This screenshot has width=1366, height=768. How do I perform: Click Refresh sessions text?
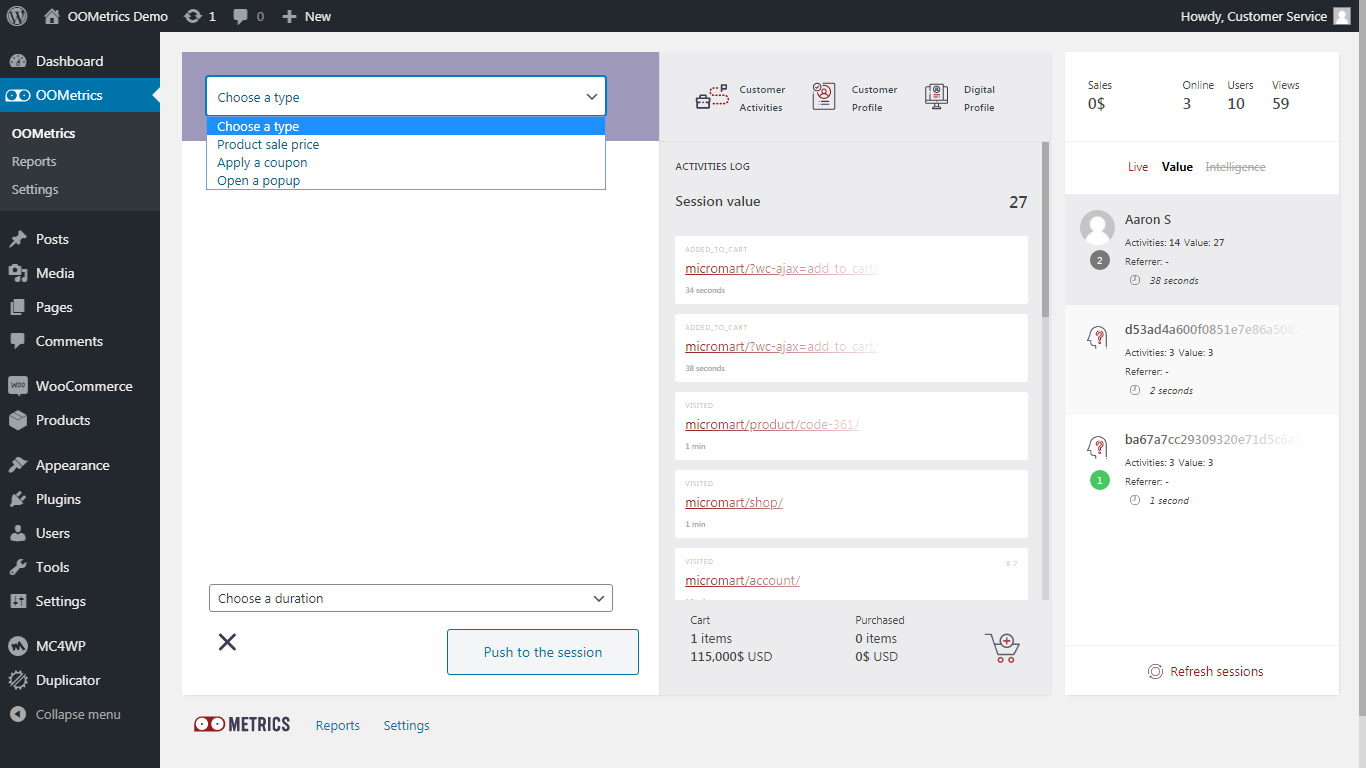click(1217, 672)
